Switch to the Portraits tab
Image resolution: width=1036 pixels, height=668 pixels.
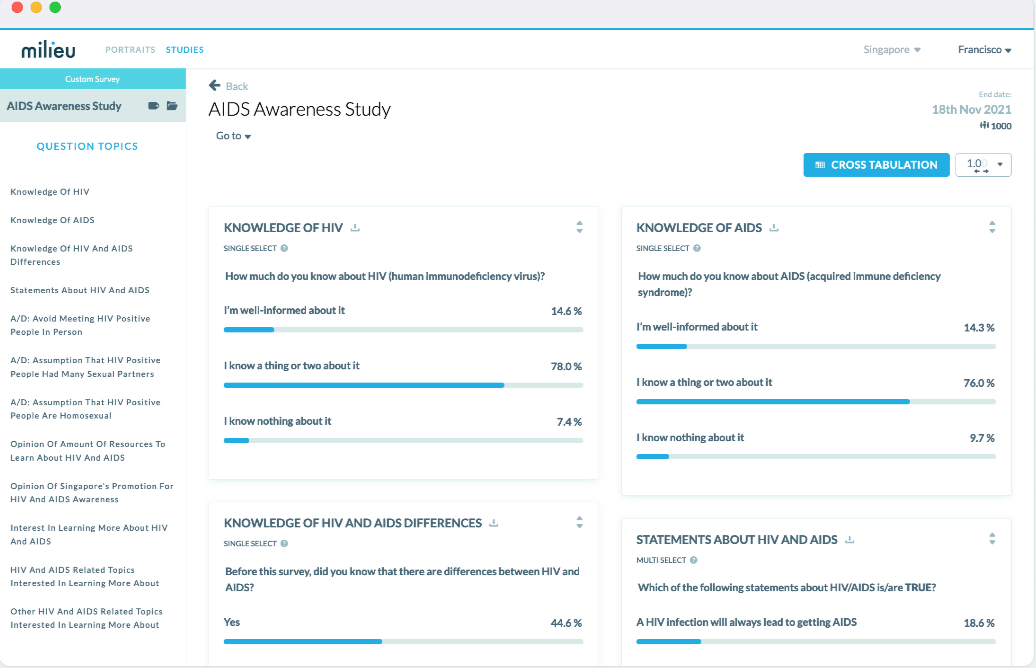coord(130,50)
